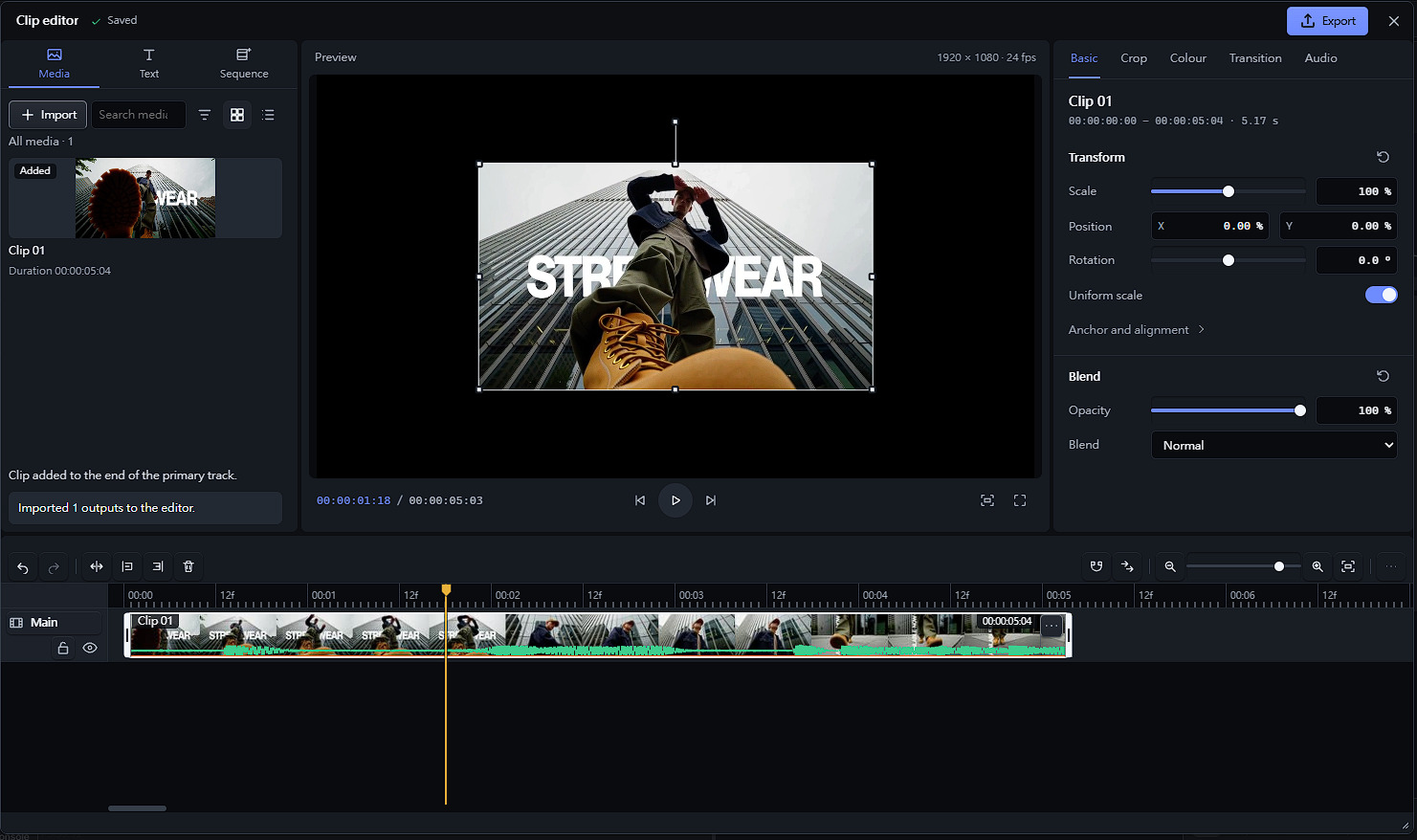The height and width of the screenshot is (840, 1417).
Task: Enter fullscreen preview
Action: click(x=1020, y=500)
